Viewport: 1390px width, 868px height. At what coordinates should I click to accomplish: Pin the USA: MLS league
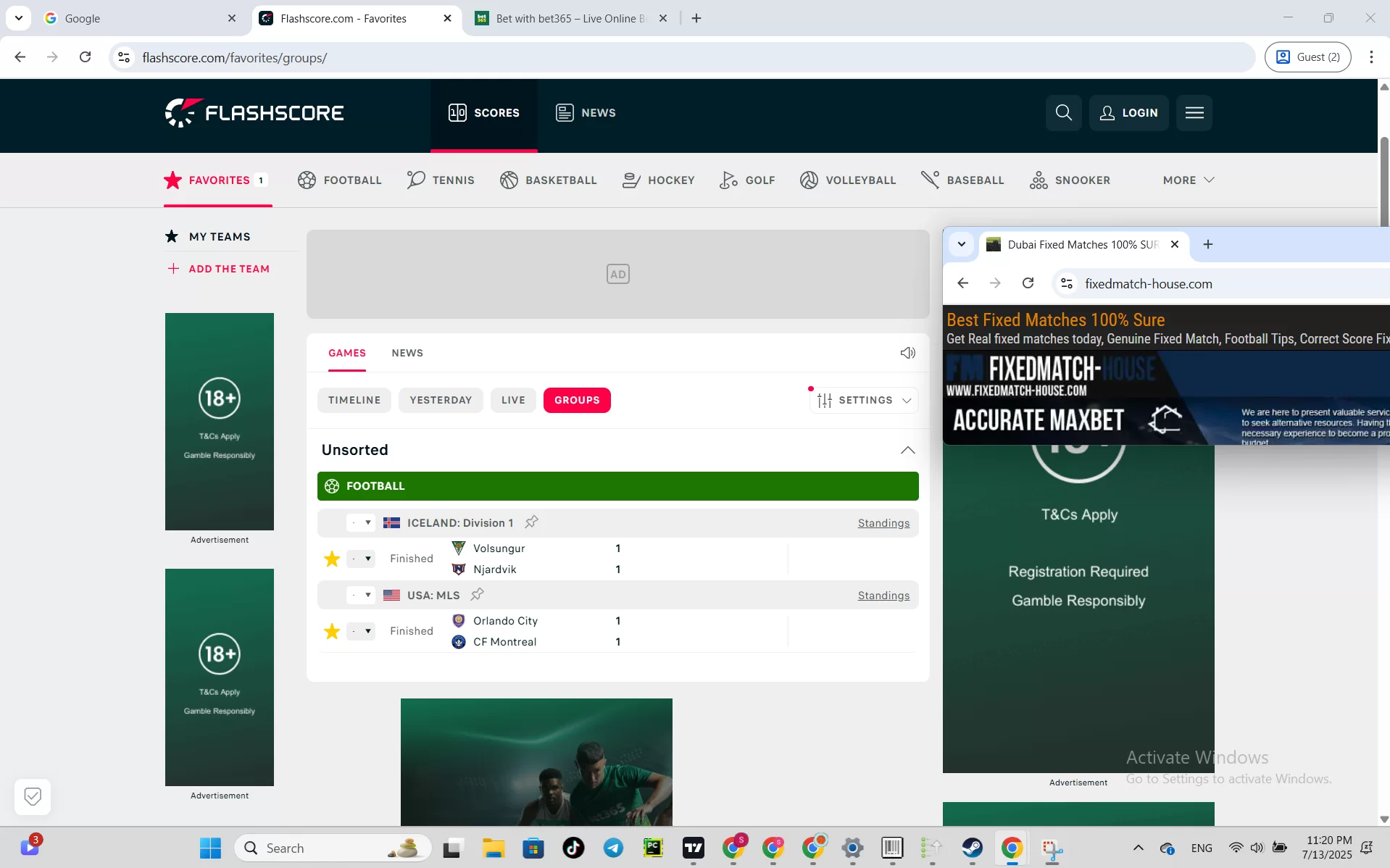[476, 594]
